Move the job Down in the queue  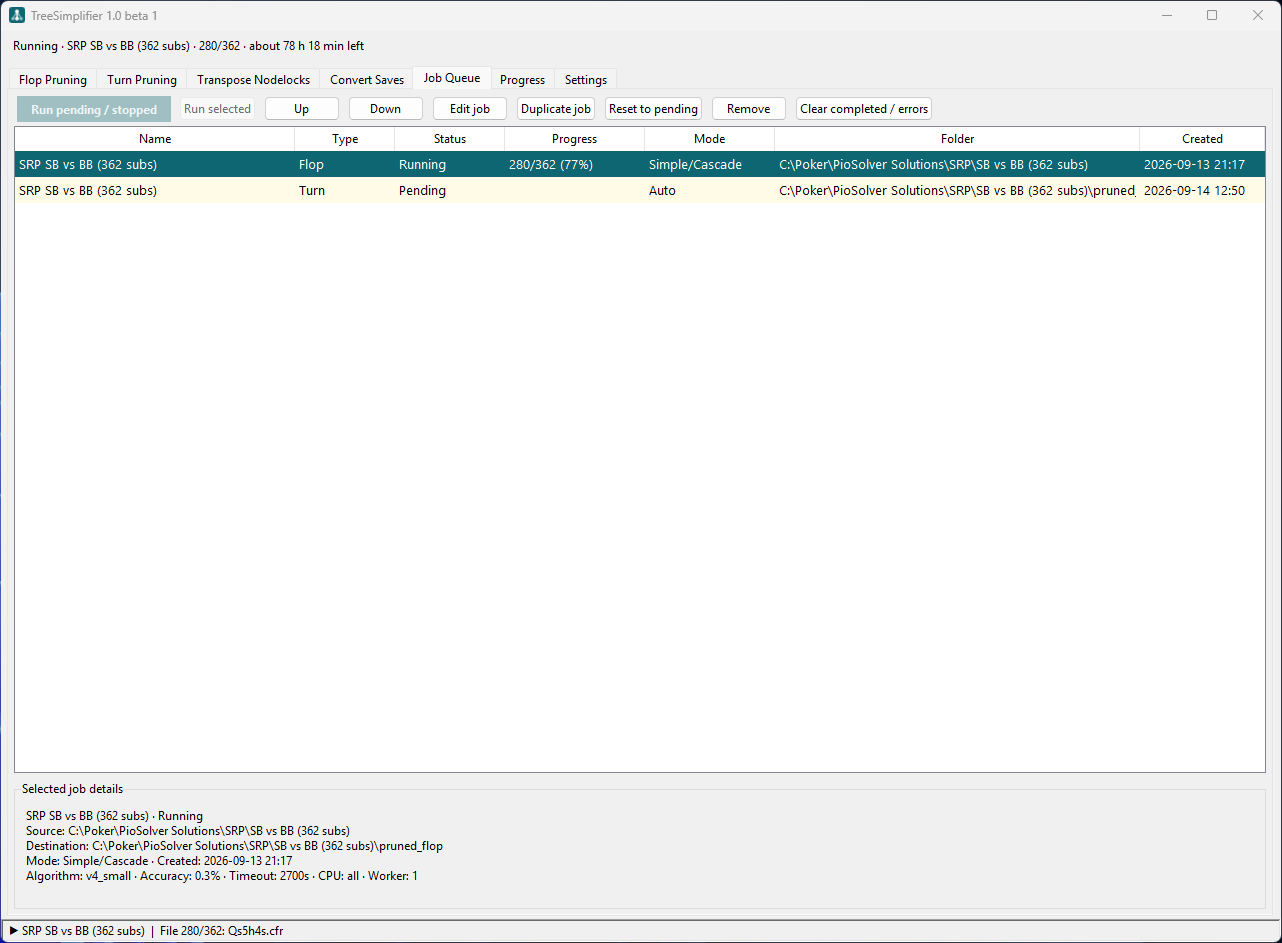coord(386,109)
